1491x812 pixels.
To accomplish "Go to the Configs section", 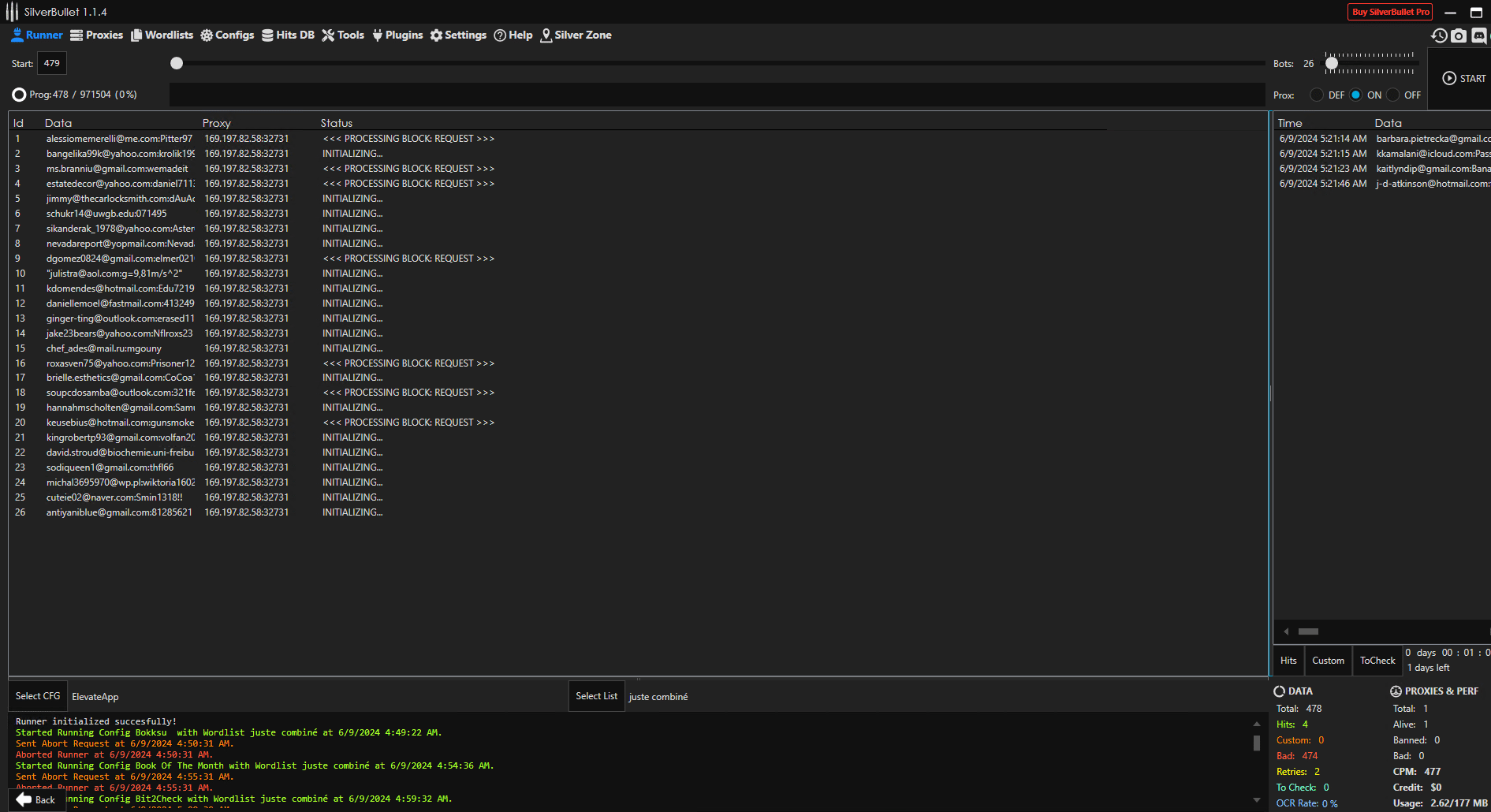I will [227, 35].
